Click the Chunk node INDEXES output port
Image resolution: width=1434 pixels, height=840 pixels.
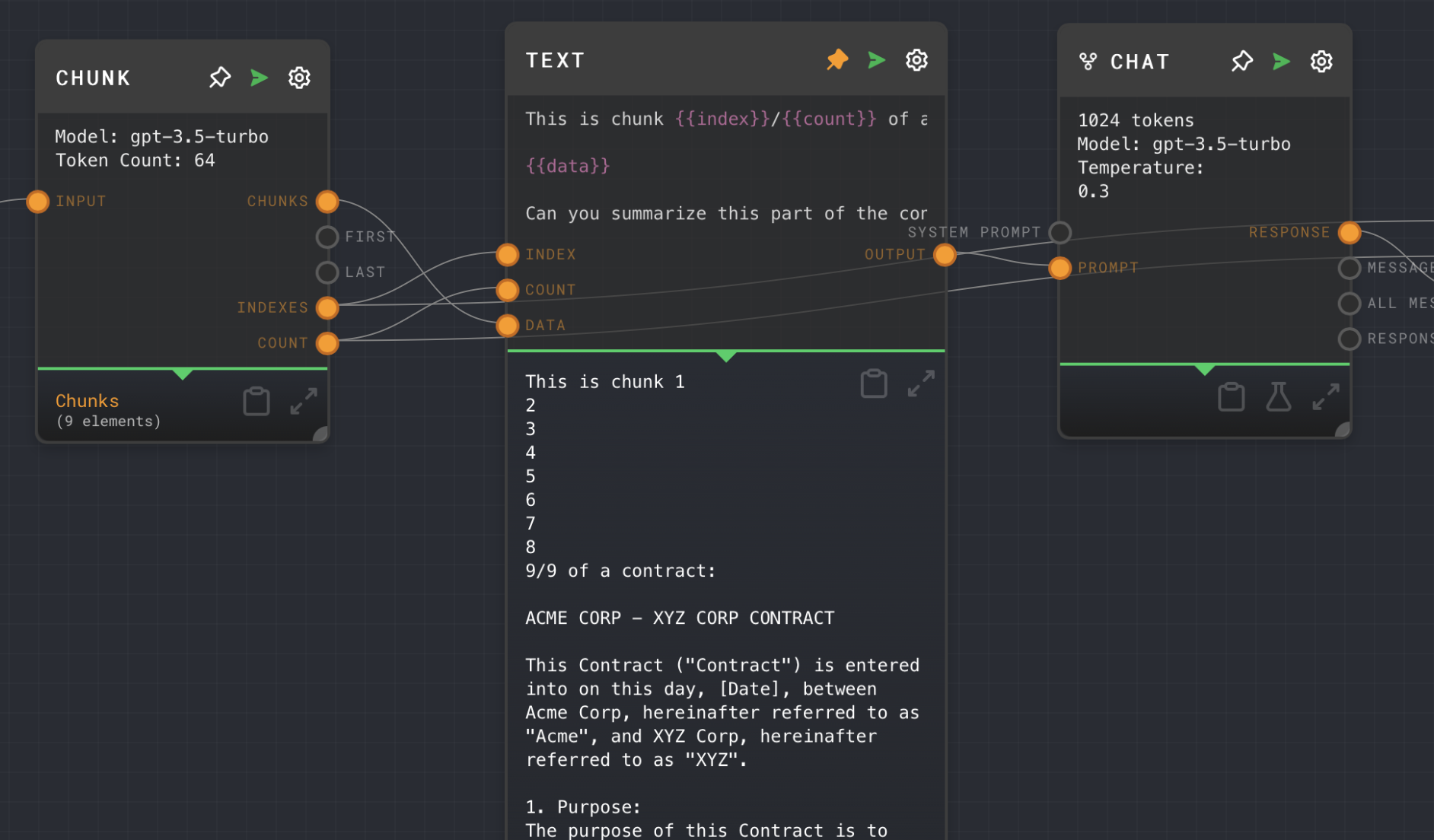click(x=327, y=308)
